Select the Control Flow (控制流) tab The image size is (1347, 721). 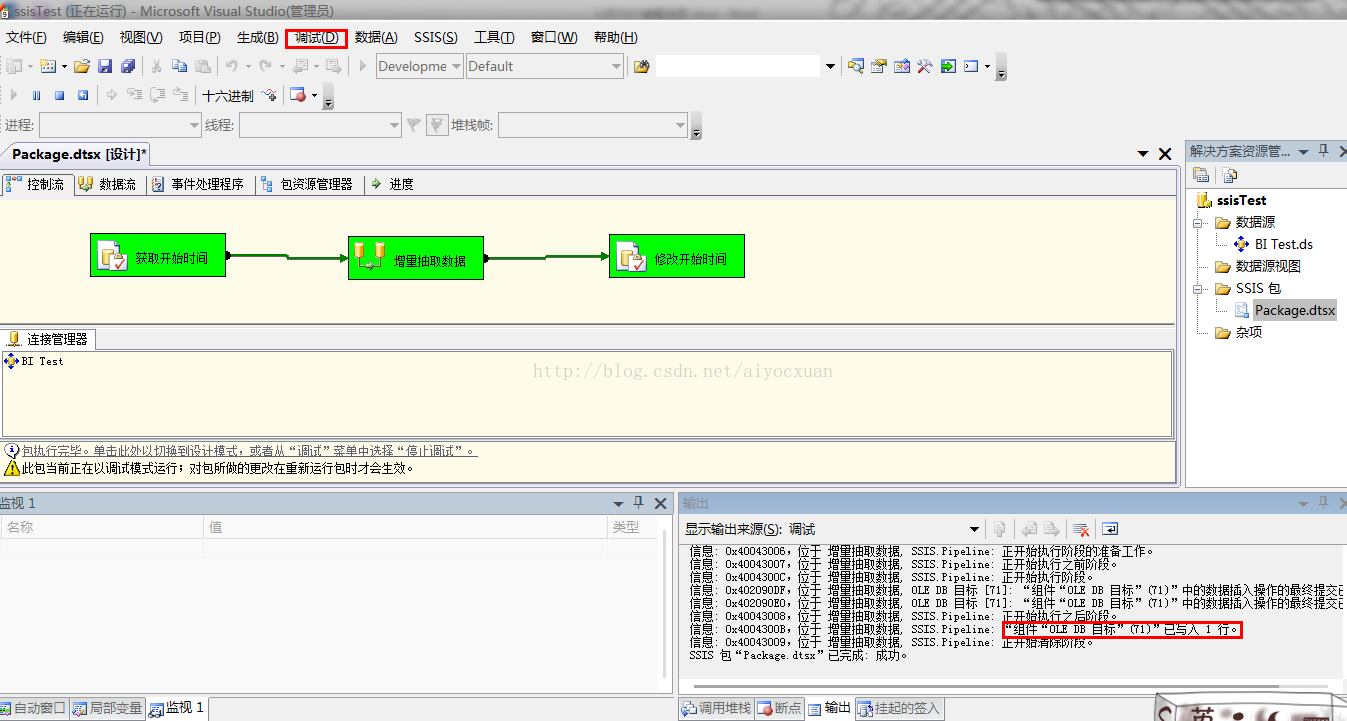[37, 184]
